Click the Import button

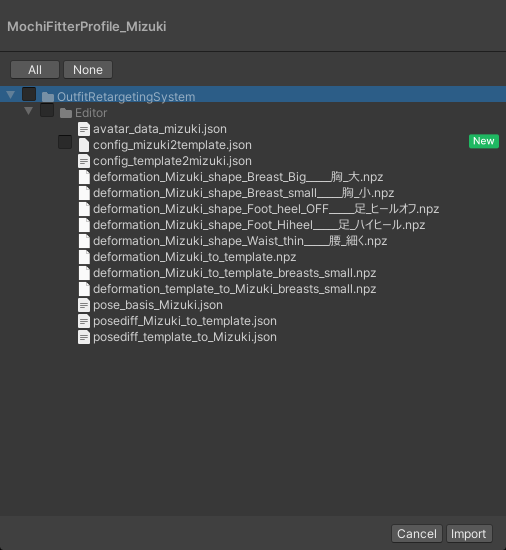point(468,534)
